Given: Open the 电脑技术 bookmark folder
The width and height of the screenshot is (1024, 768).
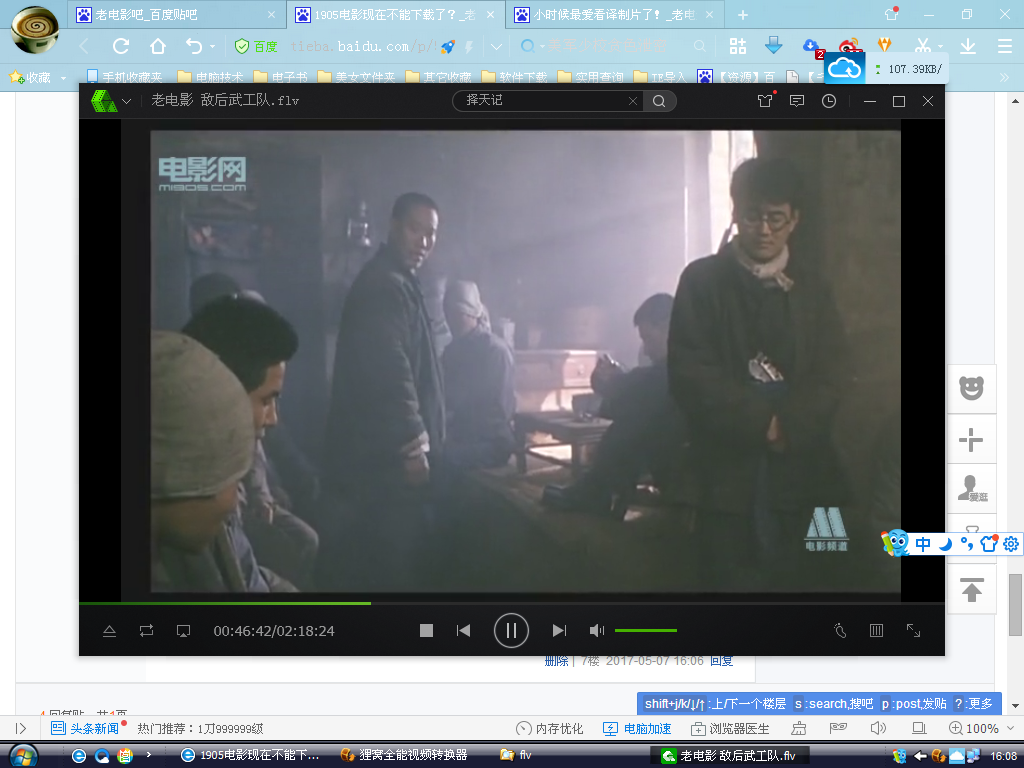Looking at the screenshot, I should pyautogui.click(x=210, y=77).
